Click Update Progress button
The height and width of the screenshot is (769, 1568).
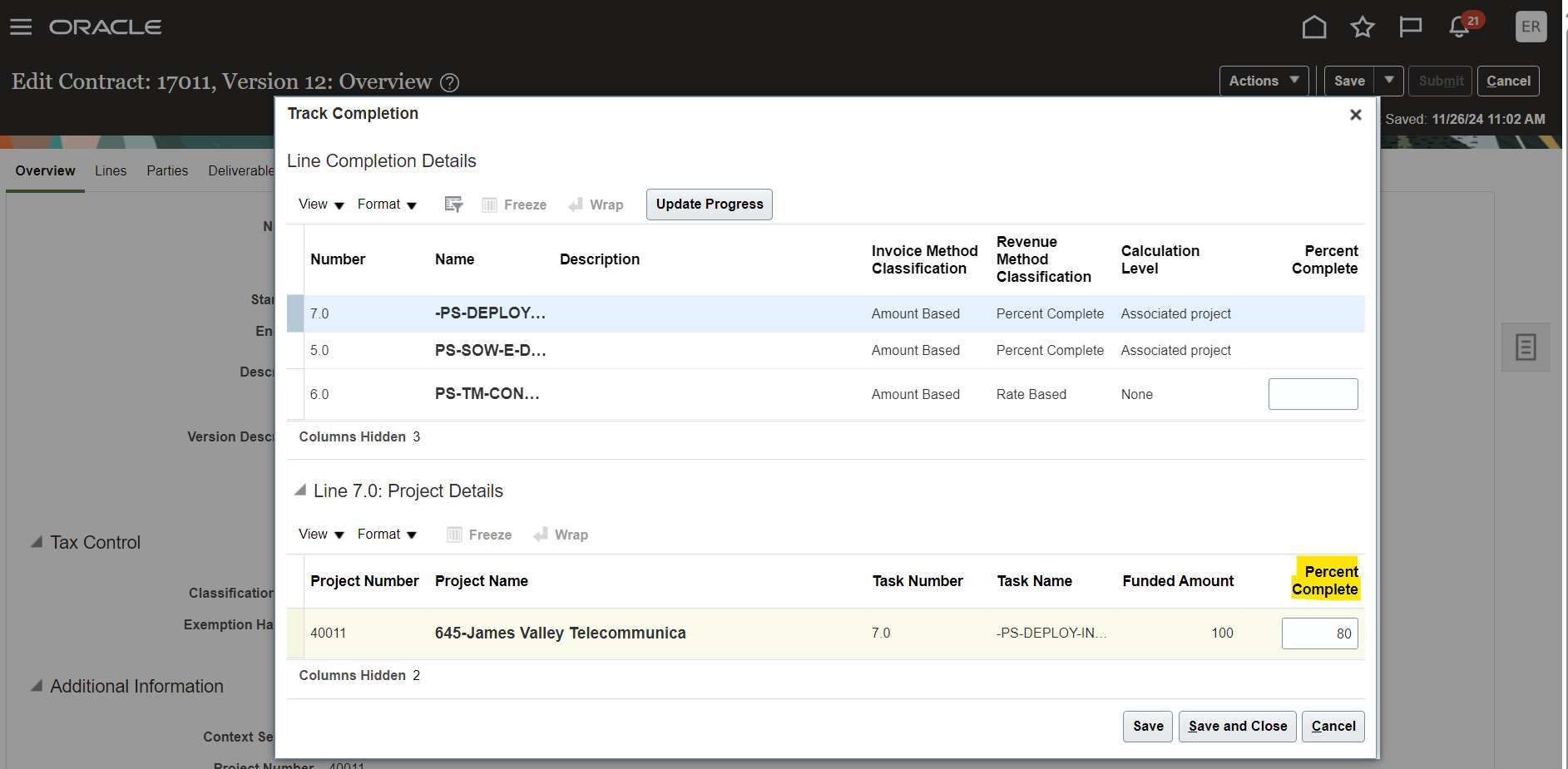pyautogui.click(x=710, y=205)
